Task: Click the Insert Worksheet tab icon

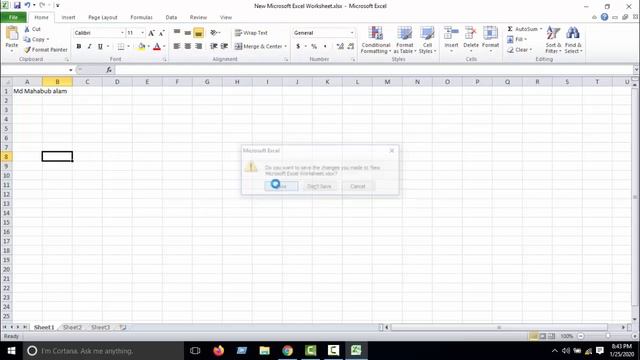Action: tap(122, 327)
